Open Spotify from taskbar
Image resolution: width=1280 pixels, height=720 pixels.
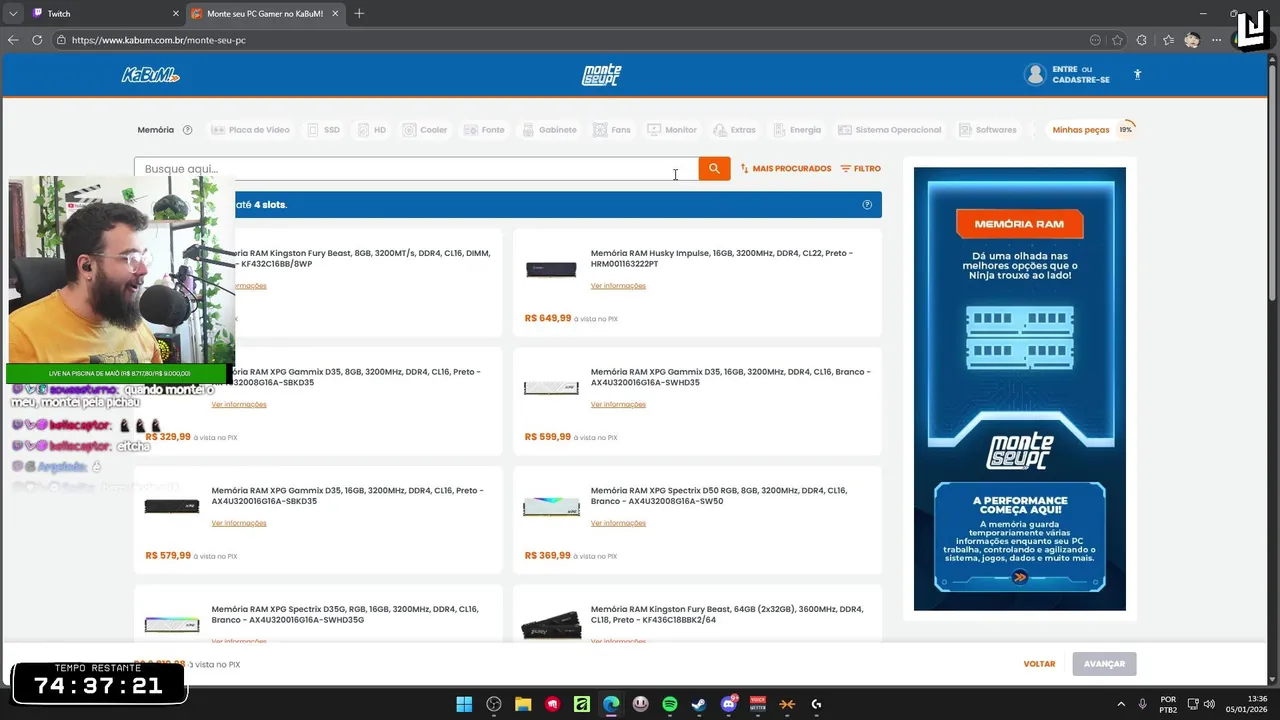pos(670,704)
